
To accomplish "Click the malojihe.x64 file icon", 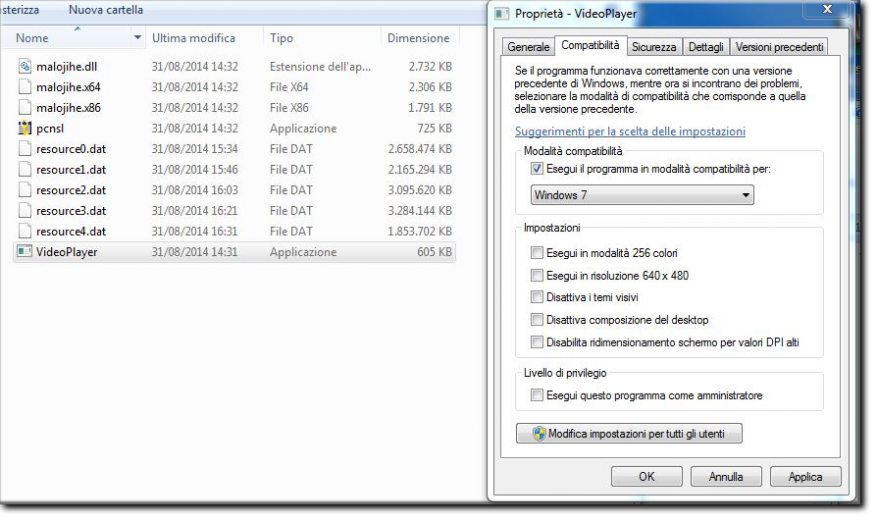I will tap(25, 87).
